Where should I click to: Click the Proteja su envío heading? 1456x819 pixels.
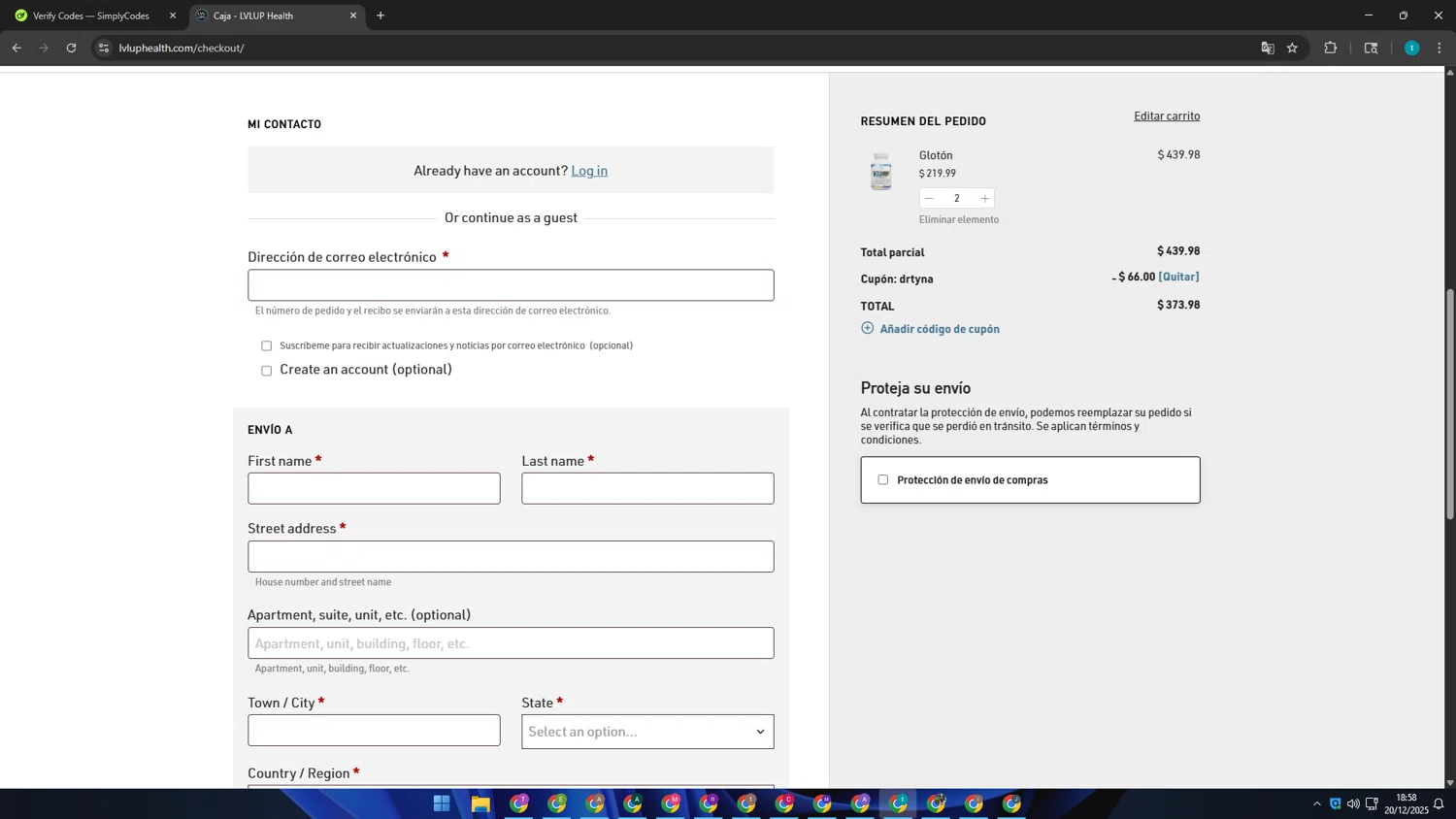[915, 388]
